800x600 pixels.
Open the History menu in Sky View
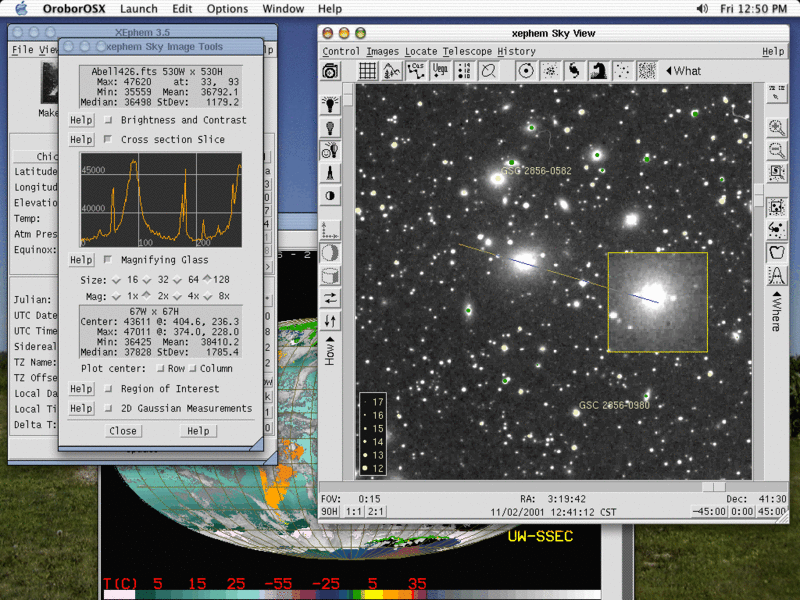(x=516, y=52)
